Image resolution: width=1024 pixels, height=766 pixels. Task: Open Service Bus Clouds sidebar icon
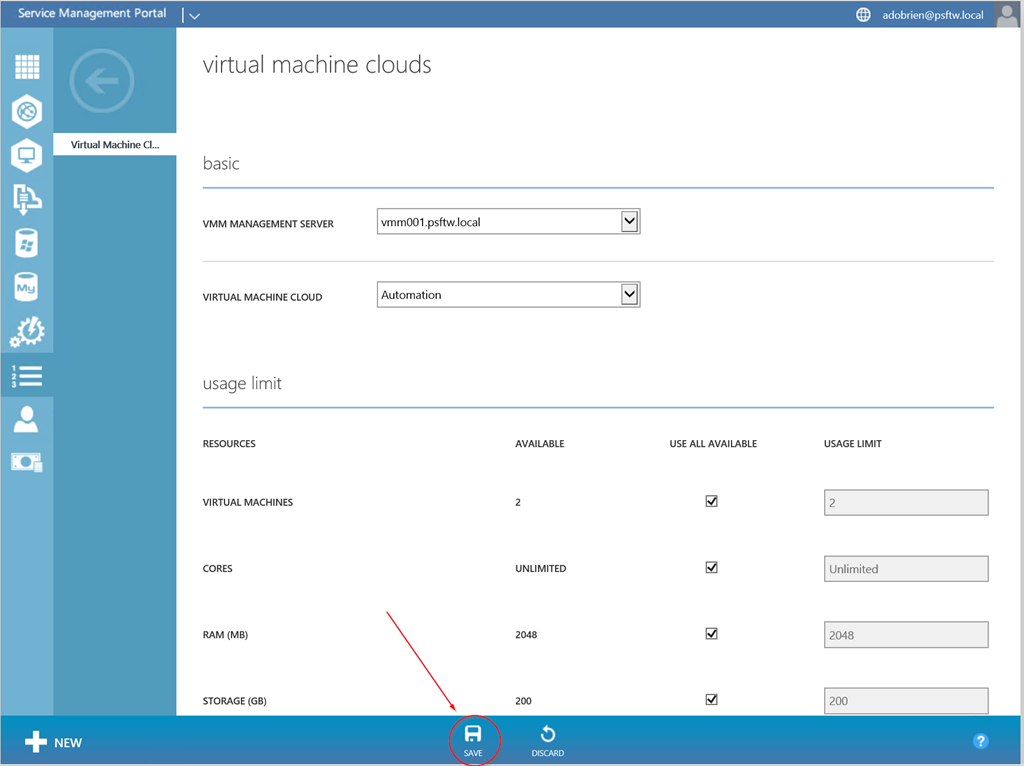(x=27, y=199)
